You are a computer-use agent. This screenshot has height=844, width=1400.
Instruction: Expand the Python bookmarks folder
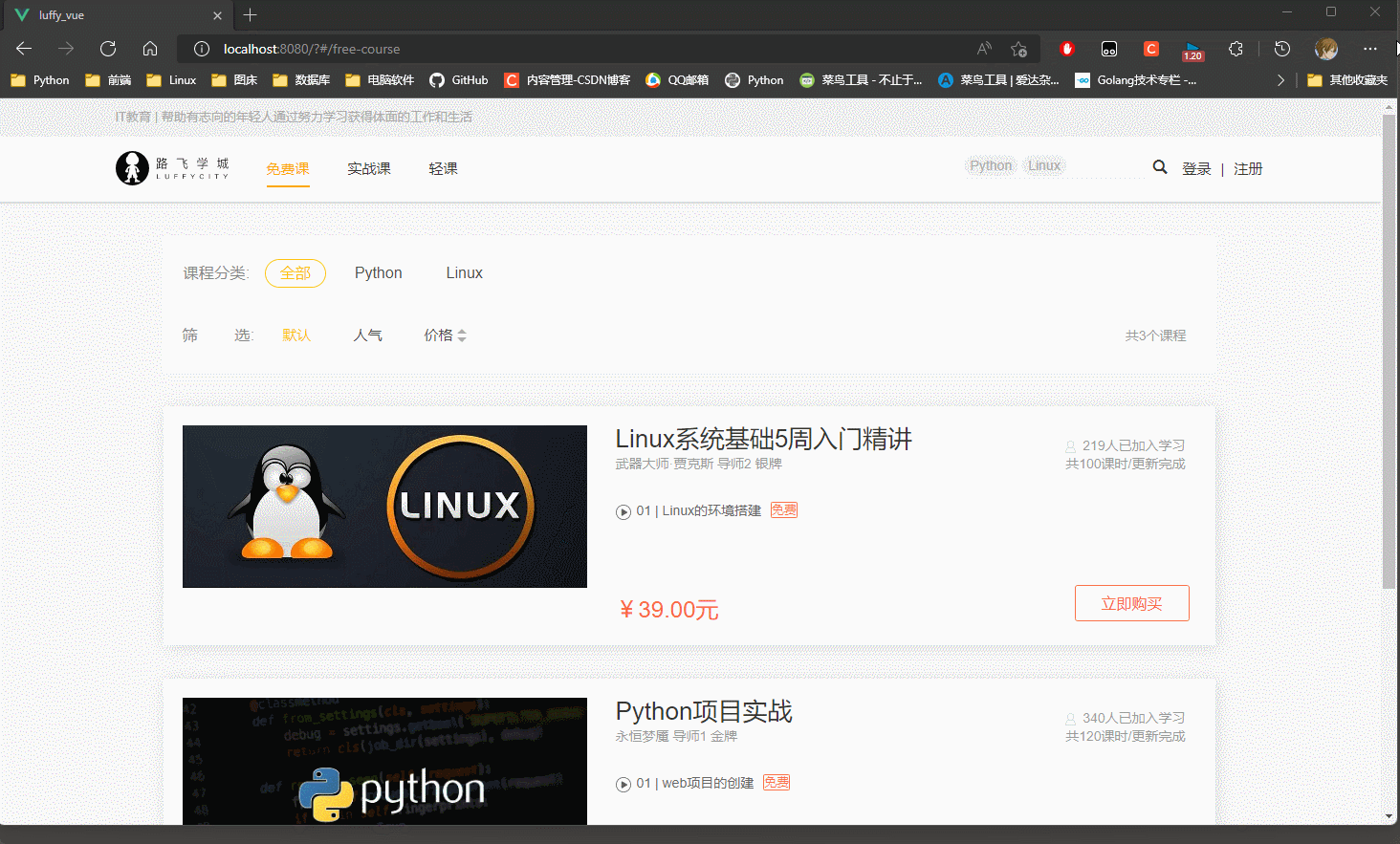pyautogui.click(x=40, y=80)
